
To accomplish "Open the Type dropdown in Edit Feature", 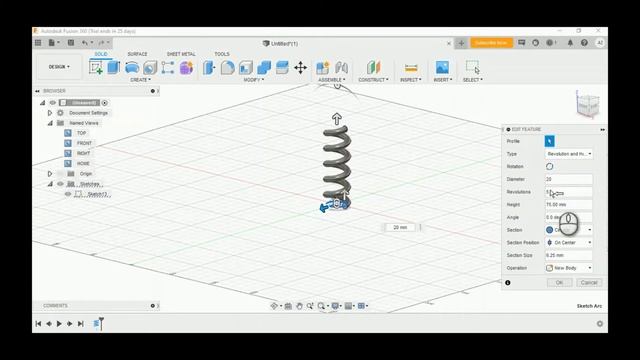I will 569,154.
